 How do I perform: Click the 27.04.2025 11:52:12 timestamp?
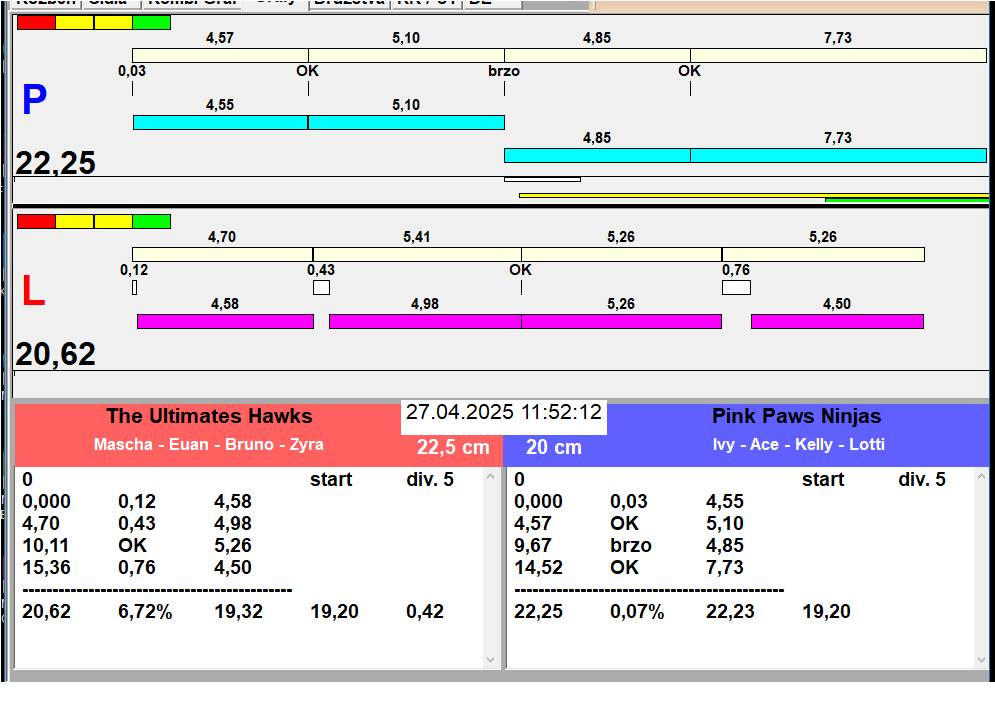[504, 413]
